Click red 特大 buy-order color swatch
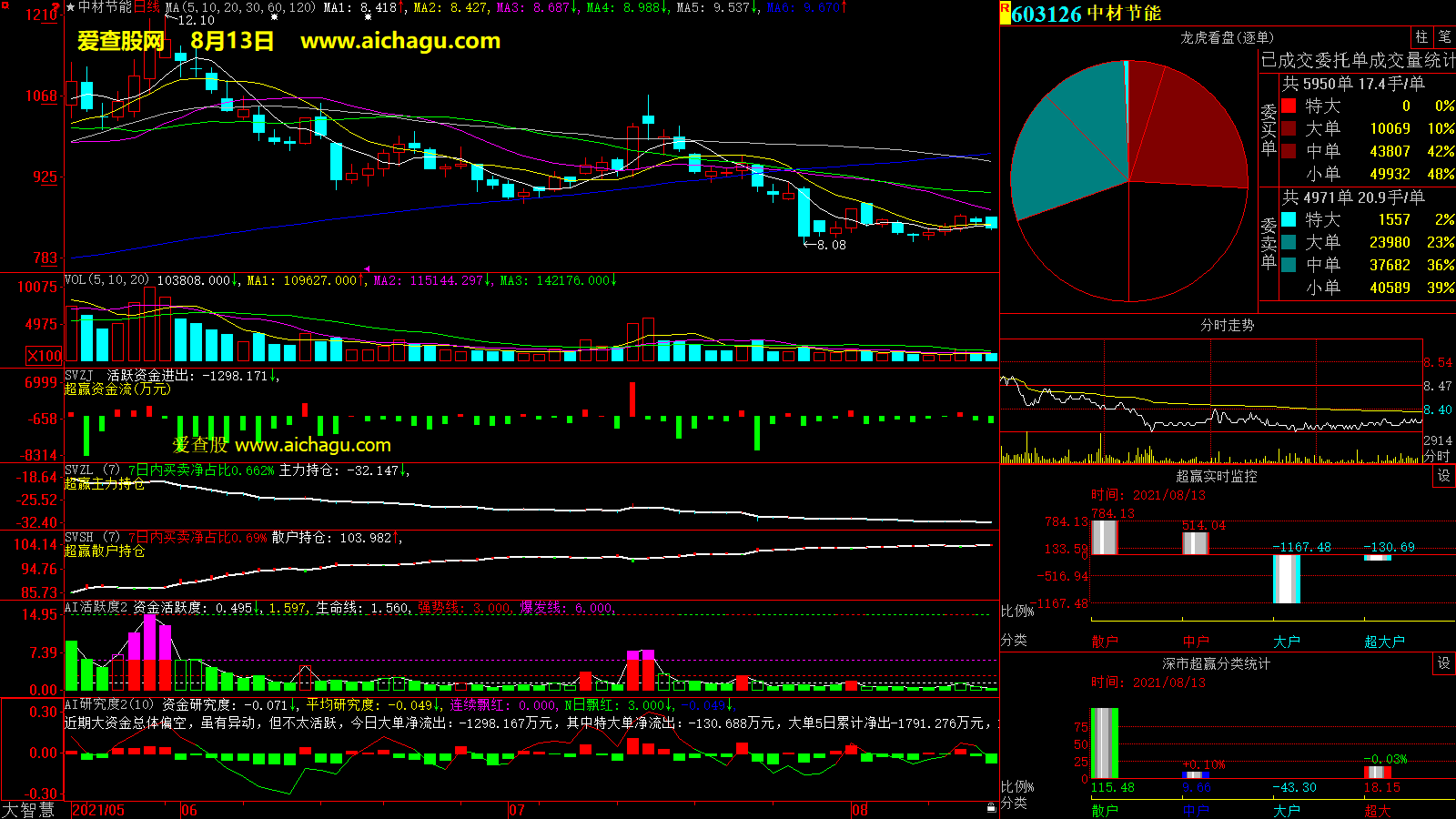Viewport: 1456px width, 819px height. click(1289, 106)
